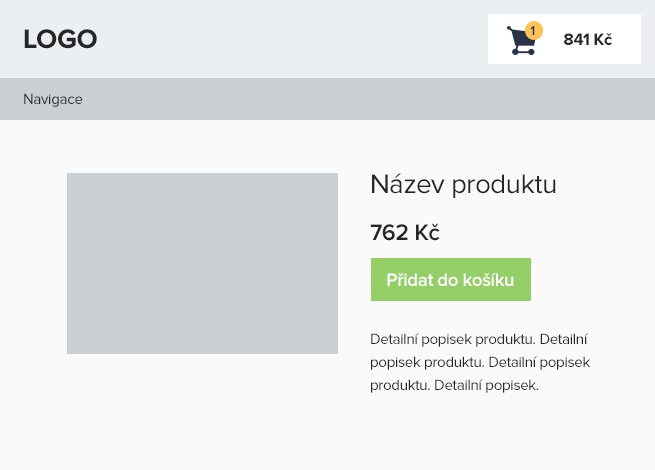Click the last description line ending popisek.
The image size is (655, 470).
pos(454,385)
